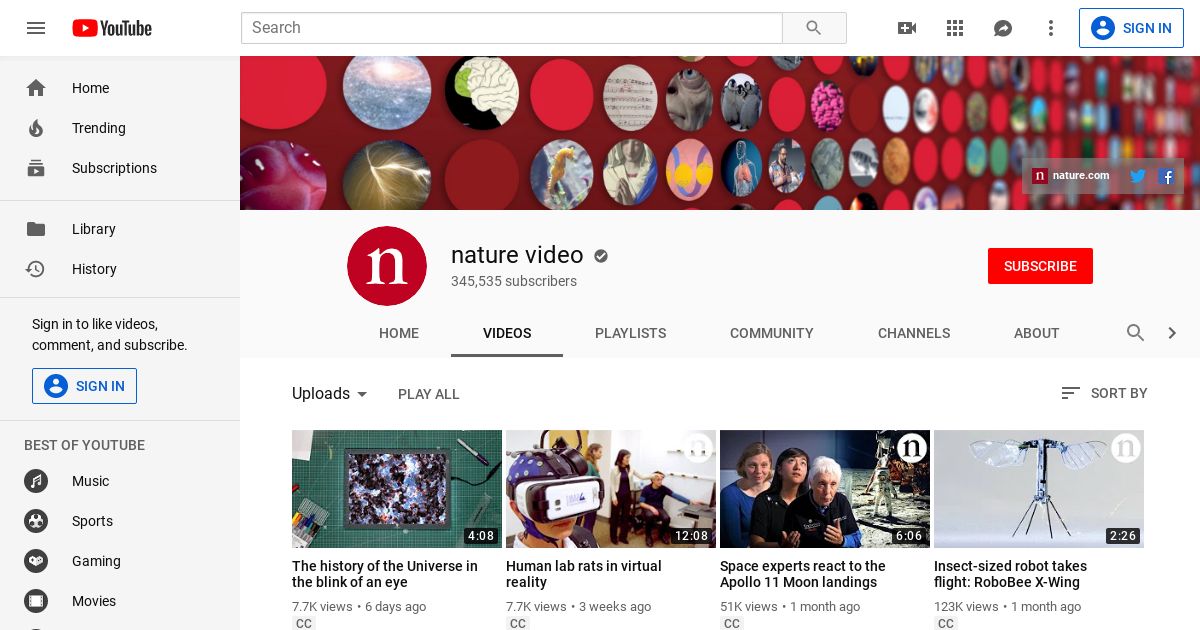Click the History clock icon
Screen dimensions: 1200x630
coord(36,269)
